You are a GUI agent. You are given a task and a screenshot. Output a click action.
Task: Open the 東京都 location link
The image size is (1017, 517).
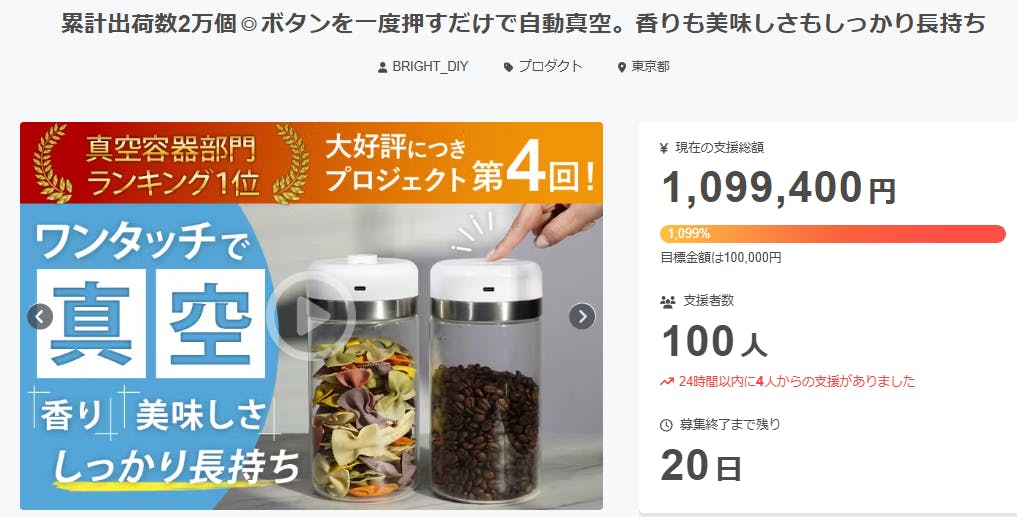[x=651, y=67]
